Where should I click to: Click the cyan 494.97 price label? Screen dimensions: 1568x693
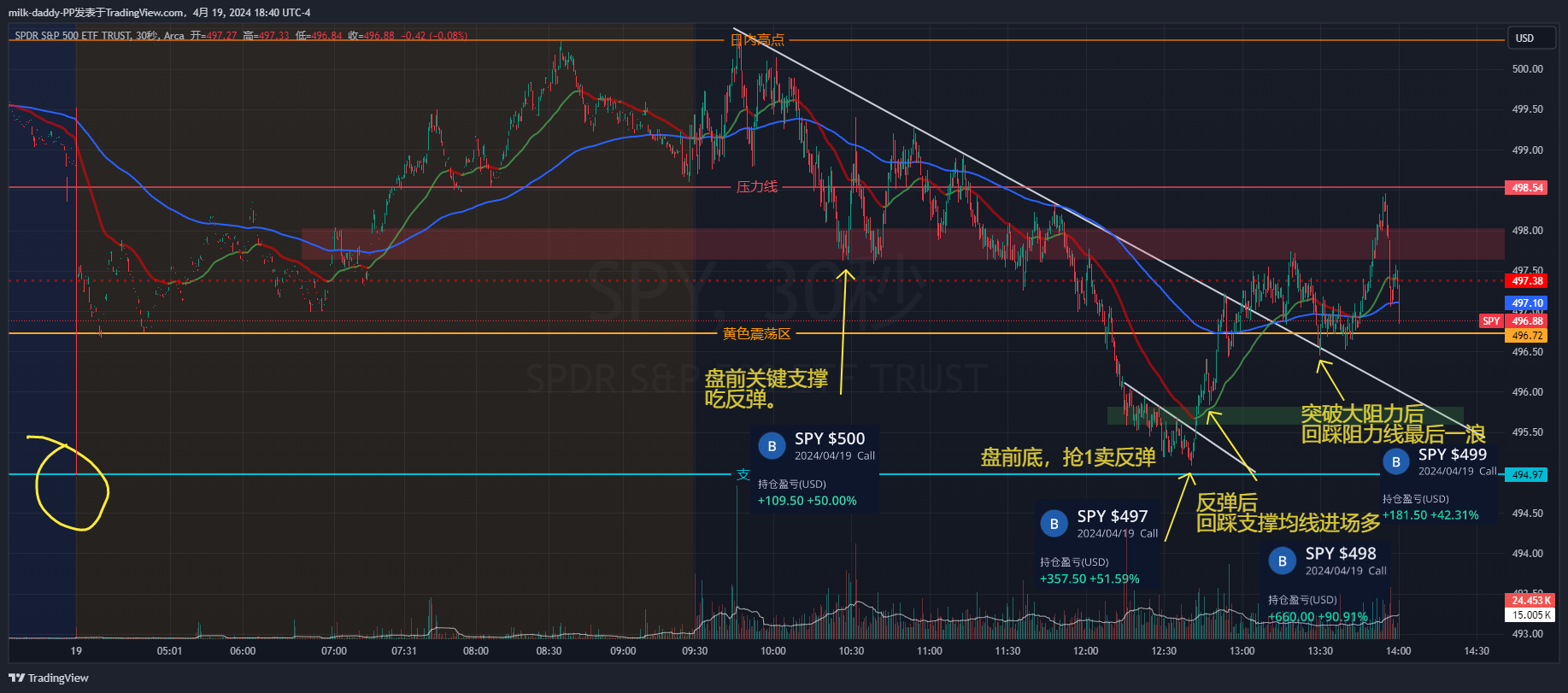1527,475
